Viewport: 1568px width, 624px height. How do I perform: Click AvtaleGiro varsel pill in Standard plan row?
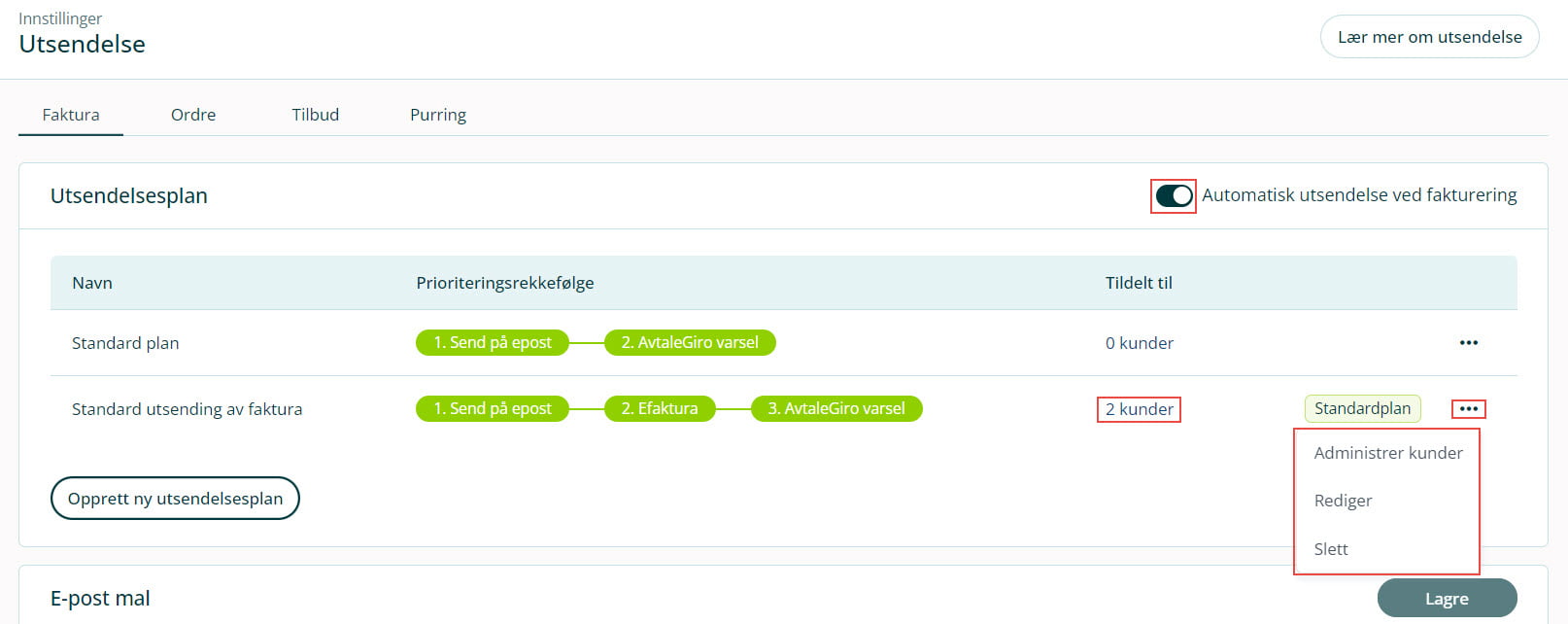click(690, 342)
